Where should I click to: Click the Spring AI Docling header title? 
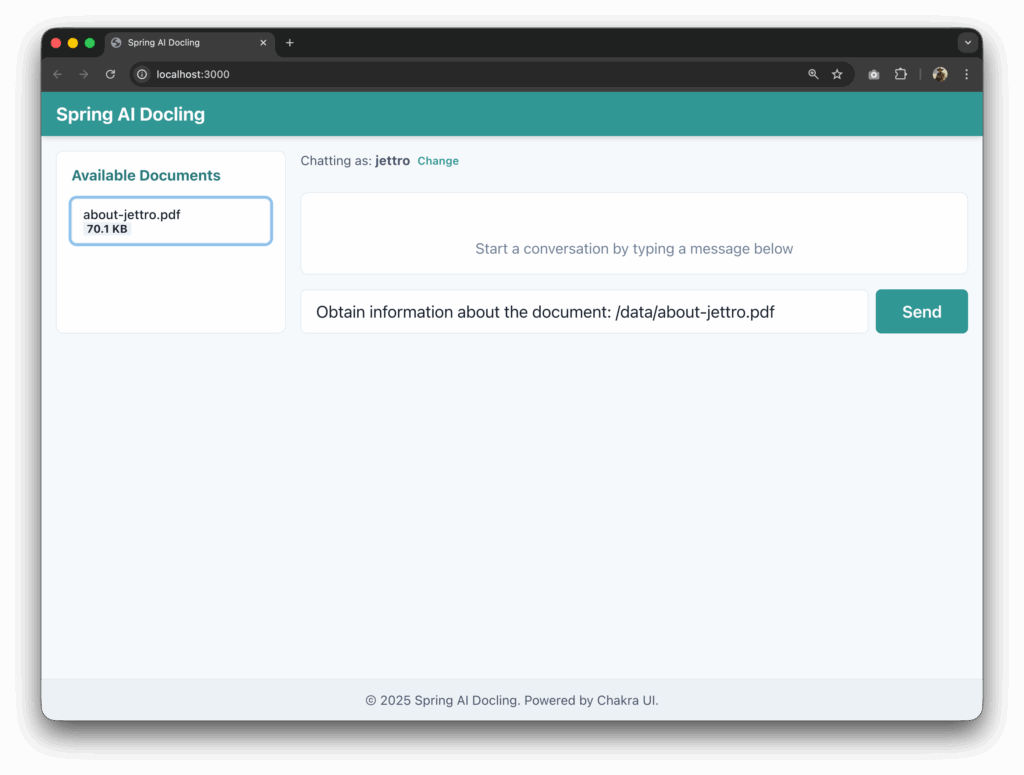pyautogui.click(x=130, y=114)
